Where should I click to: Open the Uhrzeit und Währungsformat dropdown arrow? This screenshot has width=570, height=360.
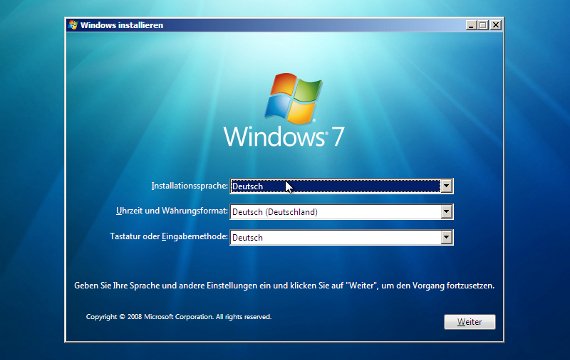coord(446,212)
